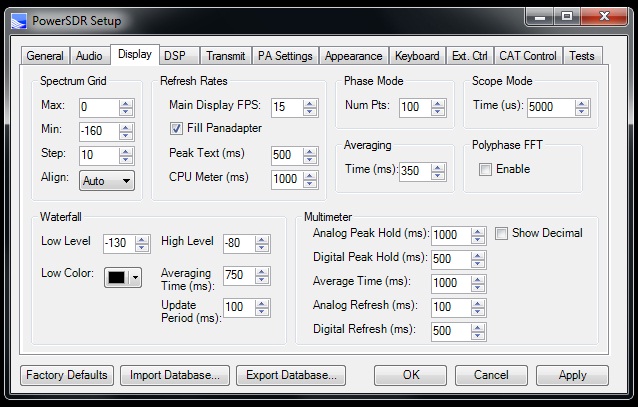Click the Main Display FPS field
The image size is (638, 407).
pyautogui.click(x=288, y=107)
